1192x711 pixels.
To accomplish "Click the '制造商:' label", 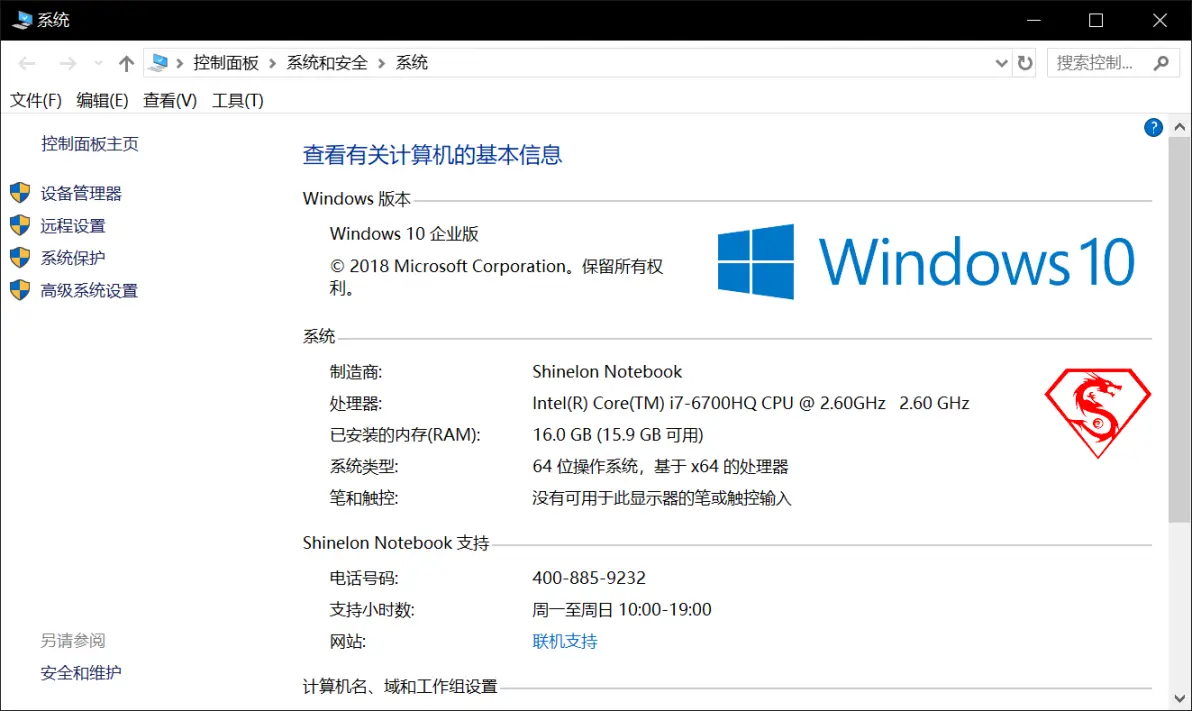I will tap(356, 372).
